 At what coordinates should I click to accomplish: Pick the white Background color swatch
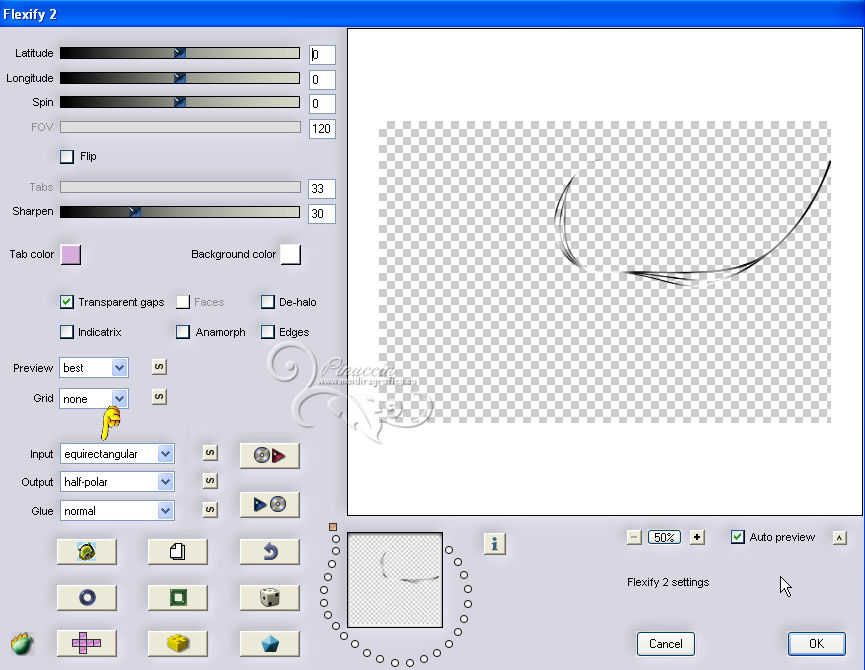(x=290, y=255)
